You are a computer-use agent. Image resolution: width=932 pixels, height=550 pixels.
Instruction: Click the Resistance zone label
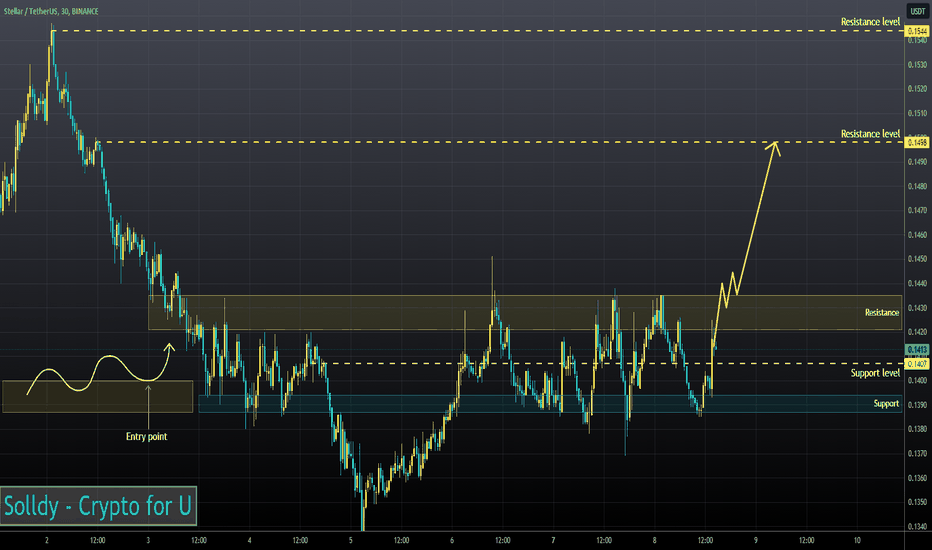[x=881, y=312]
